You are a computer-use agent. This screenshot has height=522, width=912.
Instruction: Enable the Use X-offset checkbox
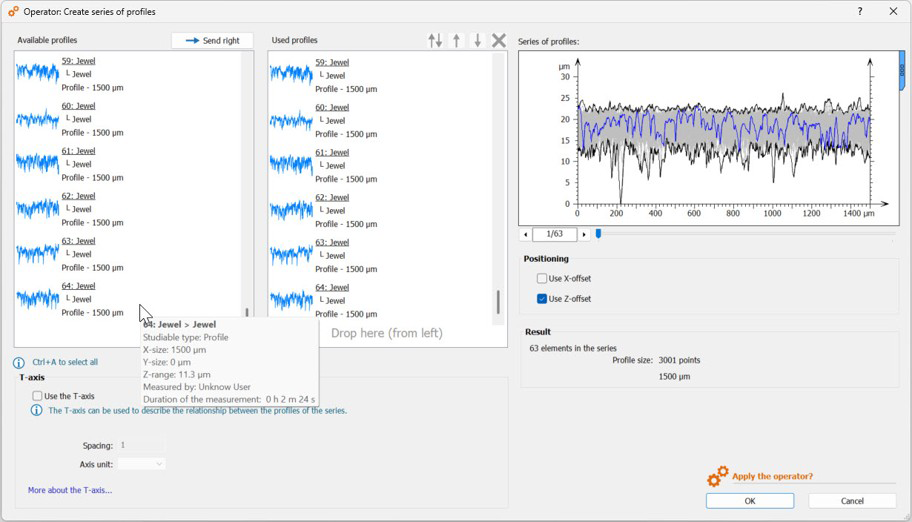pyautogui.click(x=542, y=279)
